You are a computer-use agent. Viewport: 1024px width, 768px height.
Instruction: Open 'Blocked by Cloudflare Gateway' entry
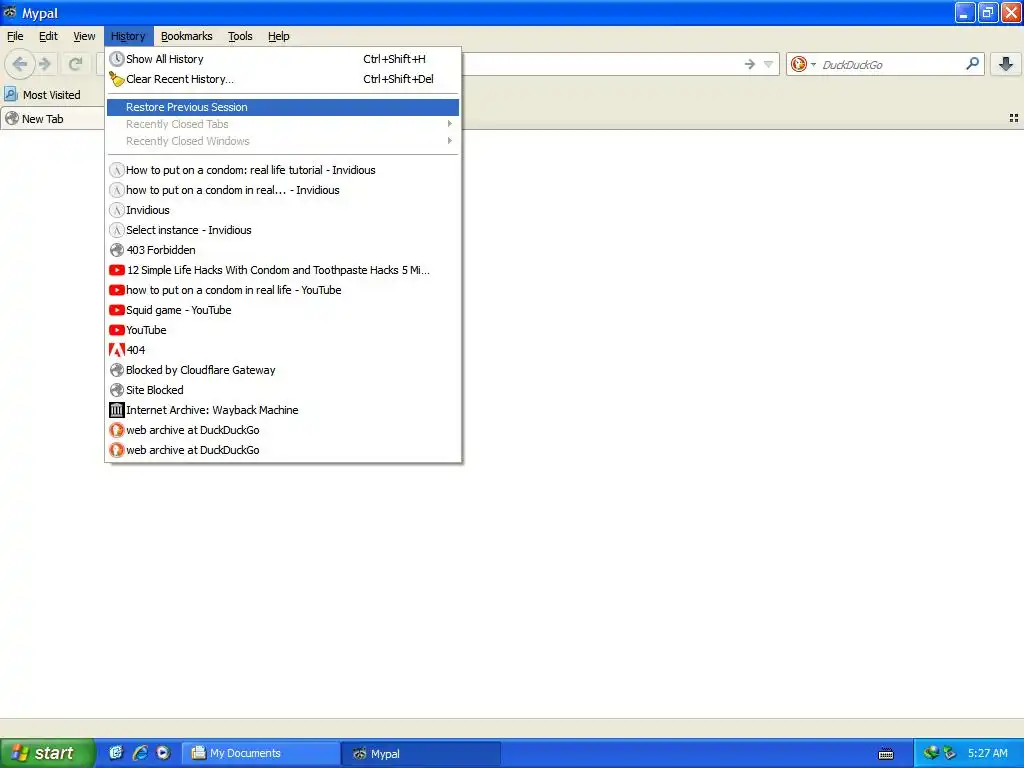tap(283, 370)
